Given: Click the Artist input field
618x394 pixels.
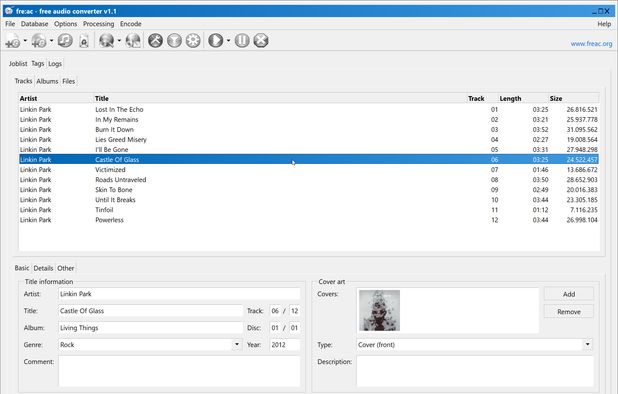Looking at the screenshot, I should coord(179,294).
